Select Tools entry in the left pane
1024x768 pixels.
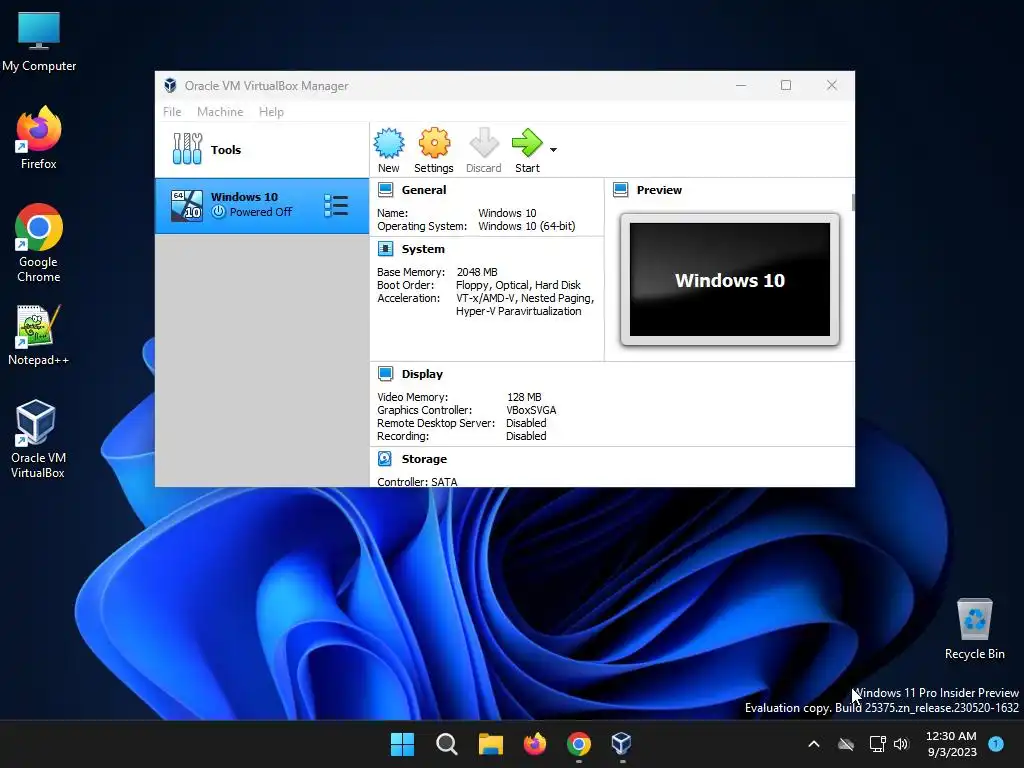click(262, 150)
